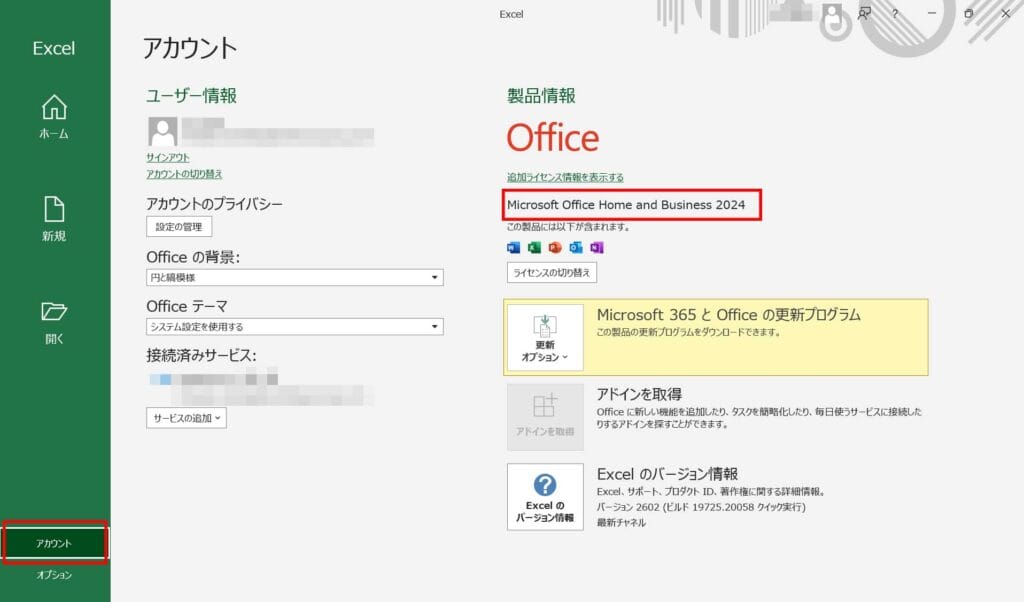Click the ライセンスの切り替え button
Screen dimensions: 1024x602
pos(552,272)
